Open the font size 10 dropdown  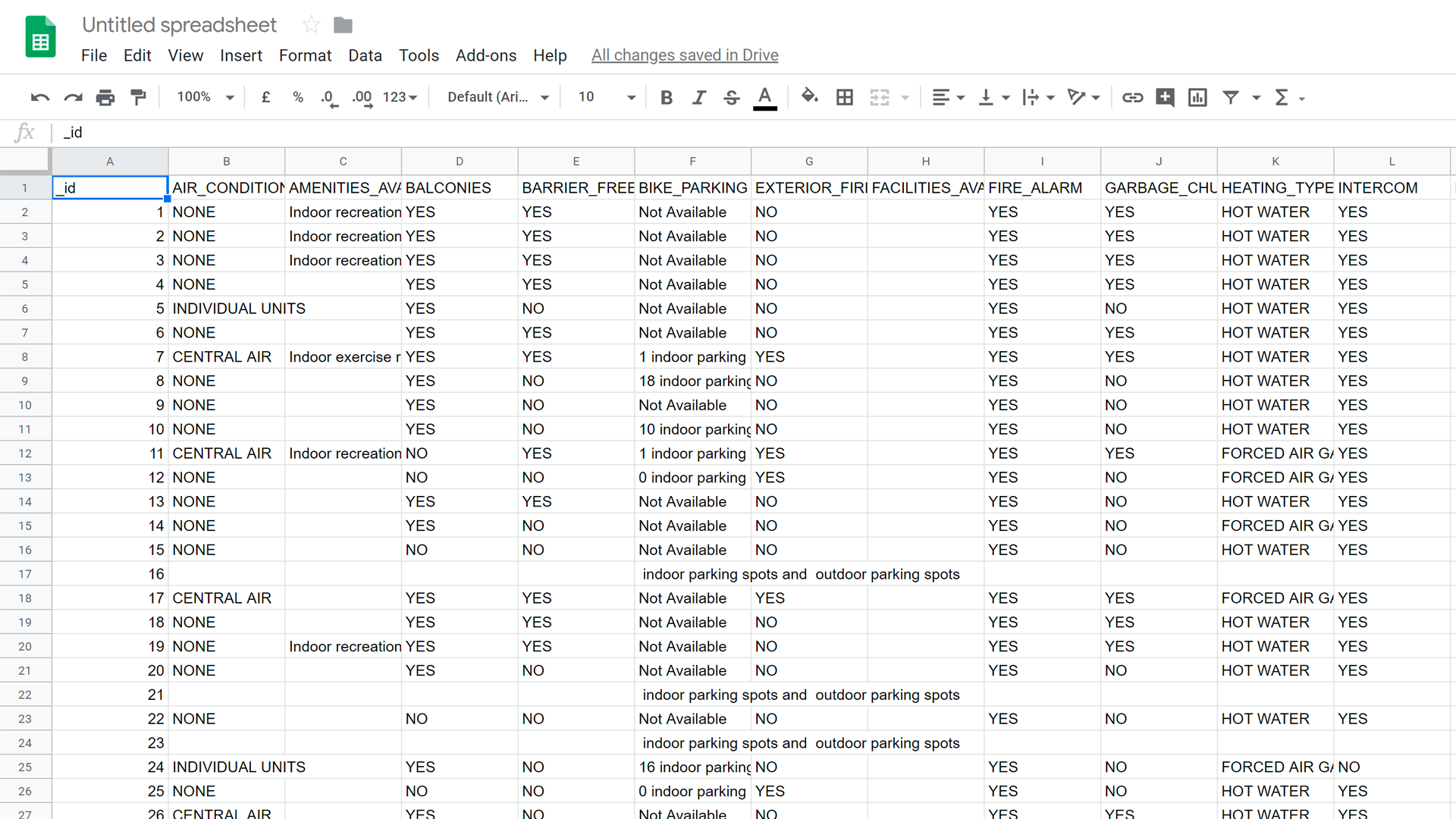click(x=606, y=97)
